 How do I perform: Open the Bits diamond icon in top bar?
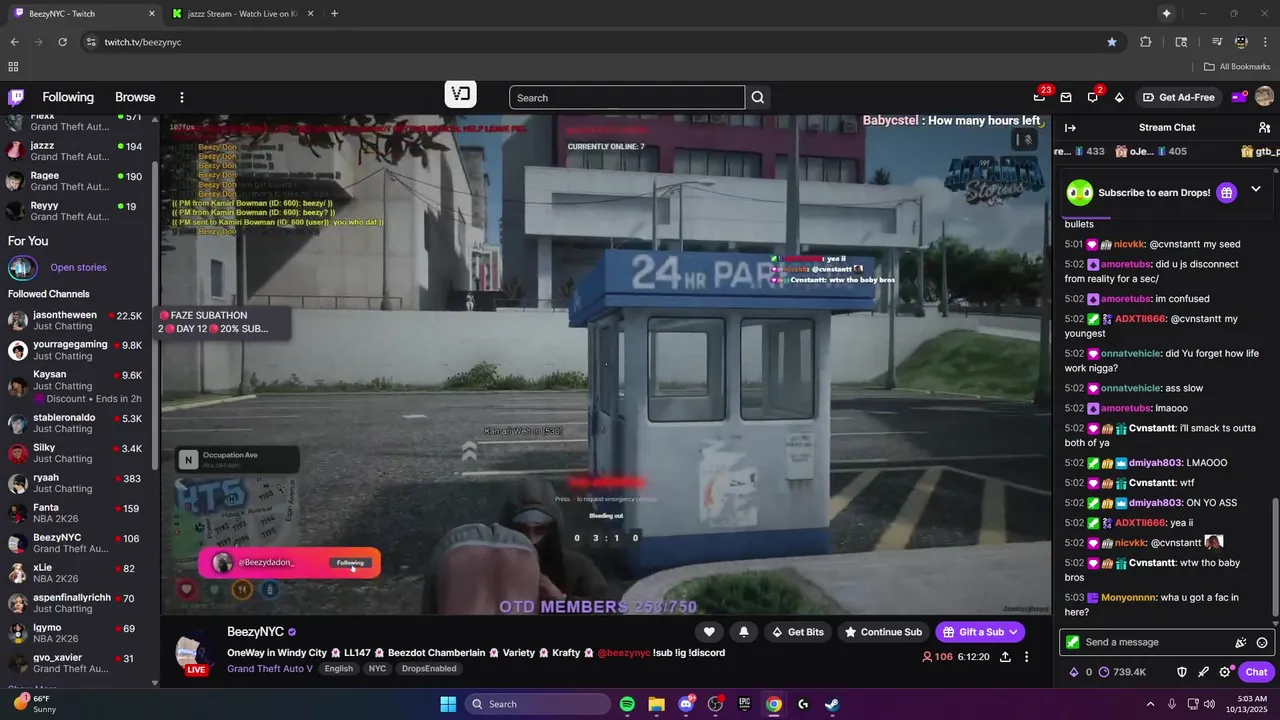[x=1119, y=97]
